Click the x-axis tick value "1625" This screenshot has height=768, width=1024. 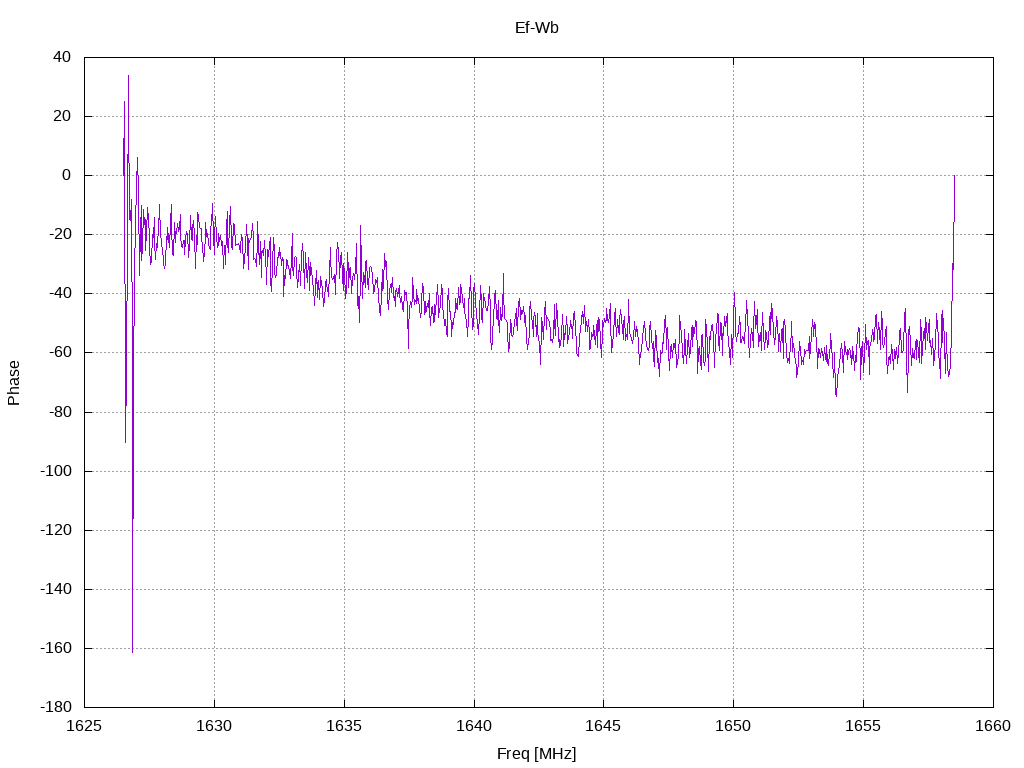tap(84, 726)
